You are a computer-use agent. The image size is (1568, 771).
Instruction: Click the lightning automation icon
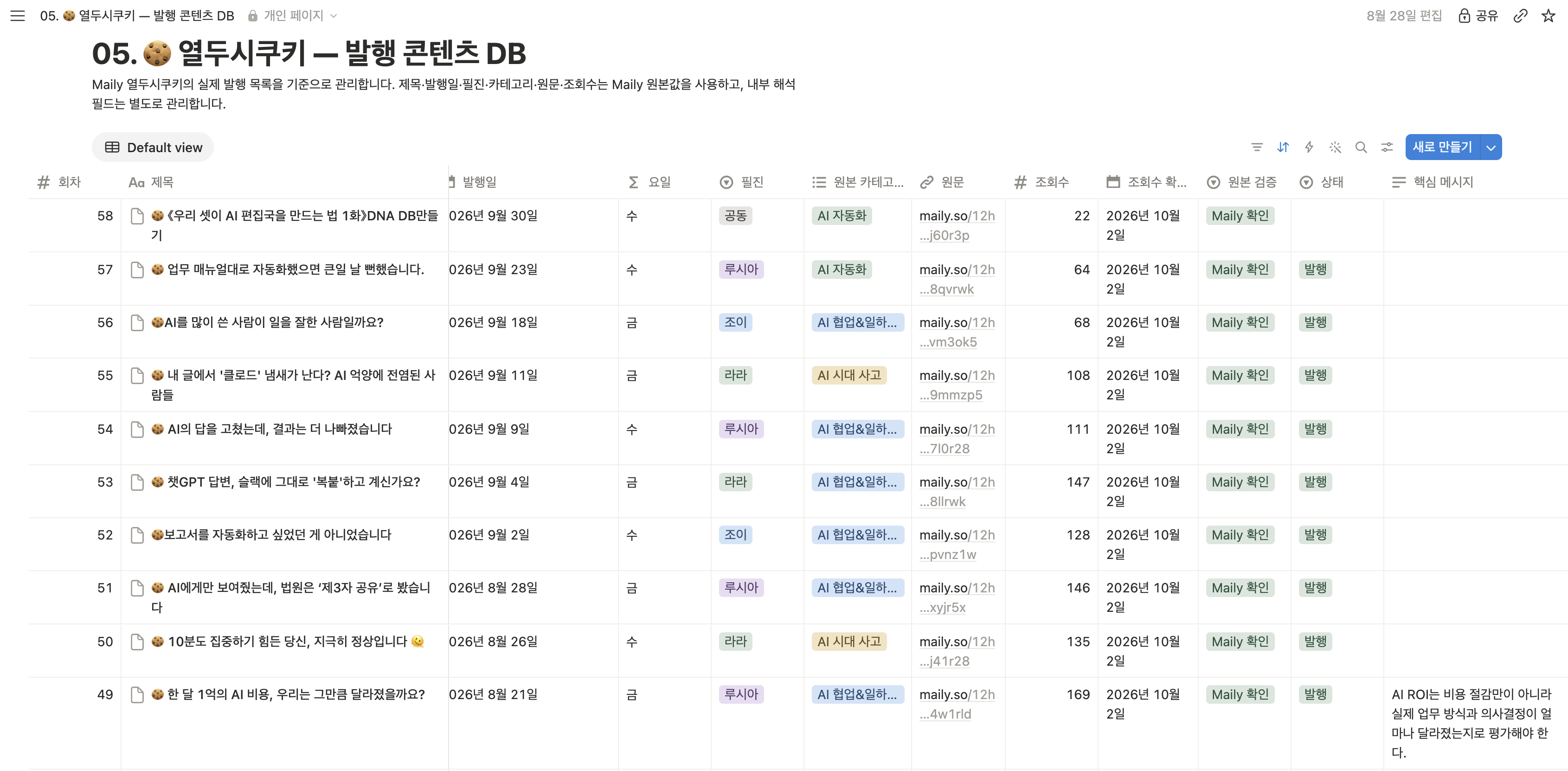pos(1309,147)
